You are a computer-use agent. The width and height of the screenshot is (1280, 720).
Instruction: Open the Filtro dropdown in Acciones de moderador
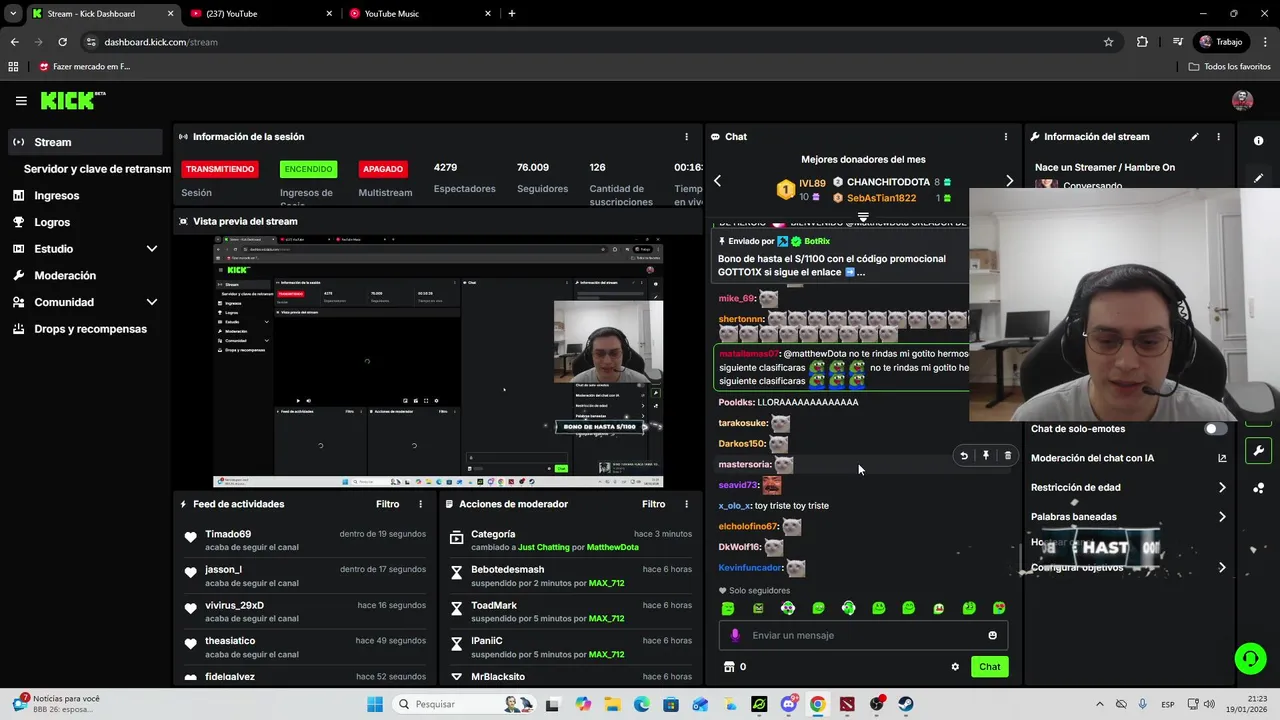click(x=653, y=504)
